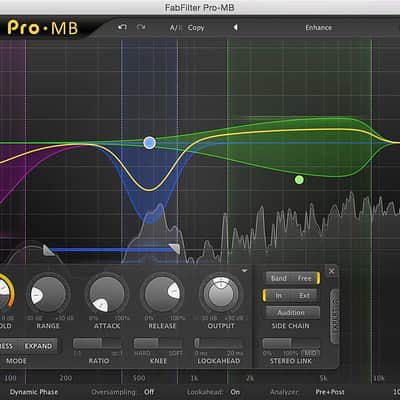Collapse expert settings with the small down arrow
The width and height of the screenshot is (400, 400).
click(x=244, y=270)
